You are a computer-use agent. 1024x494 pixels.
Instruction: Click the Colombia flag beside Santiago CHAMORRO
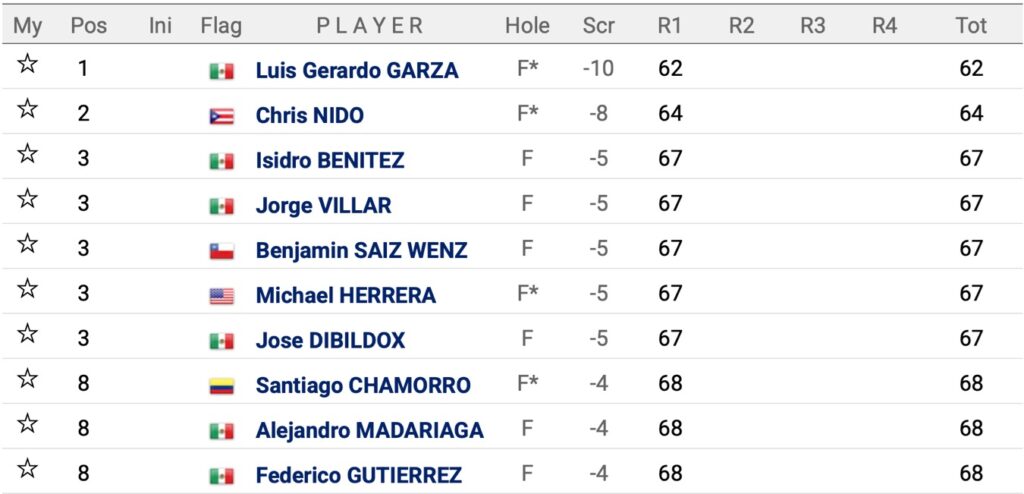(x=221, y=386)
